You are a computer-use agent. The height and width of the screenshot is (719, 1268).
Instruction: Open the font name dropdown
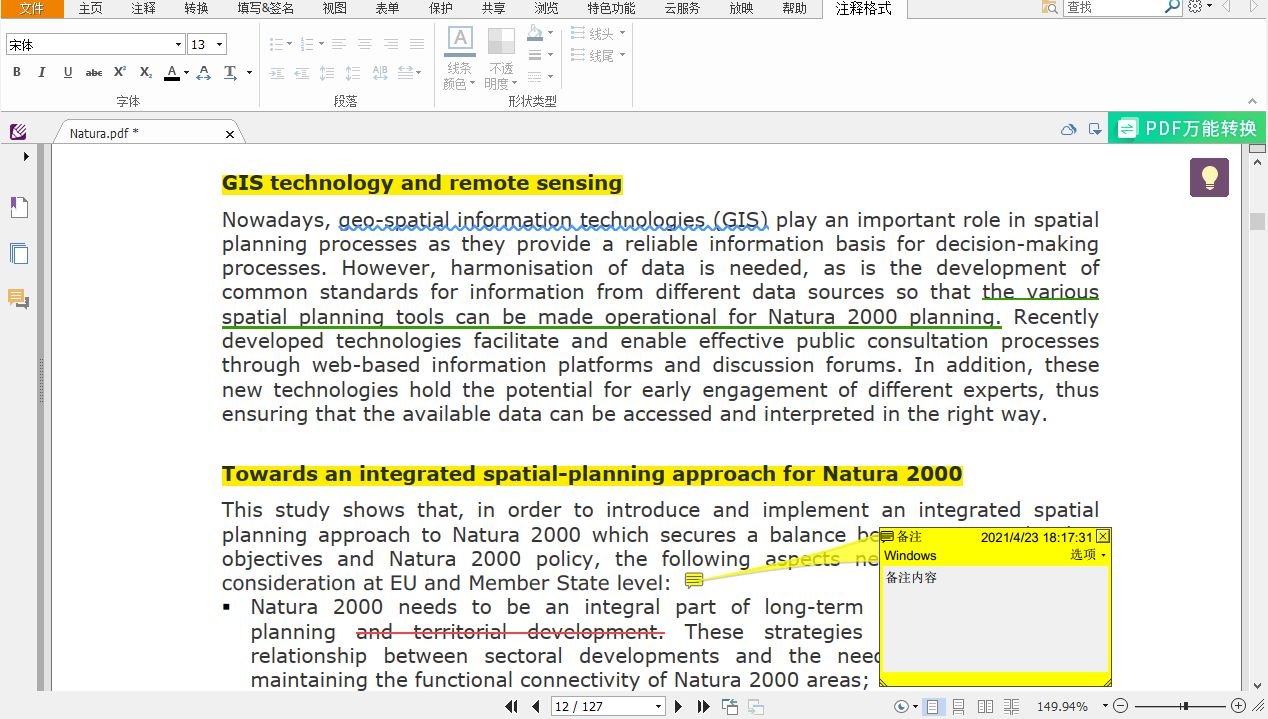click(178, 45)
